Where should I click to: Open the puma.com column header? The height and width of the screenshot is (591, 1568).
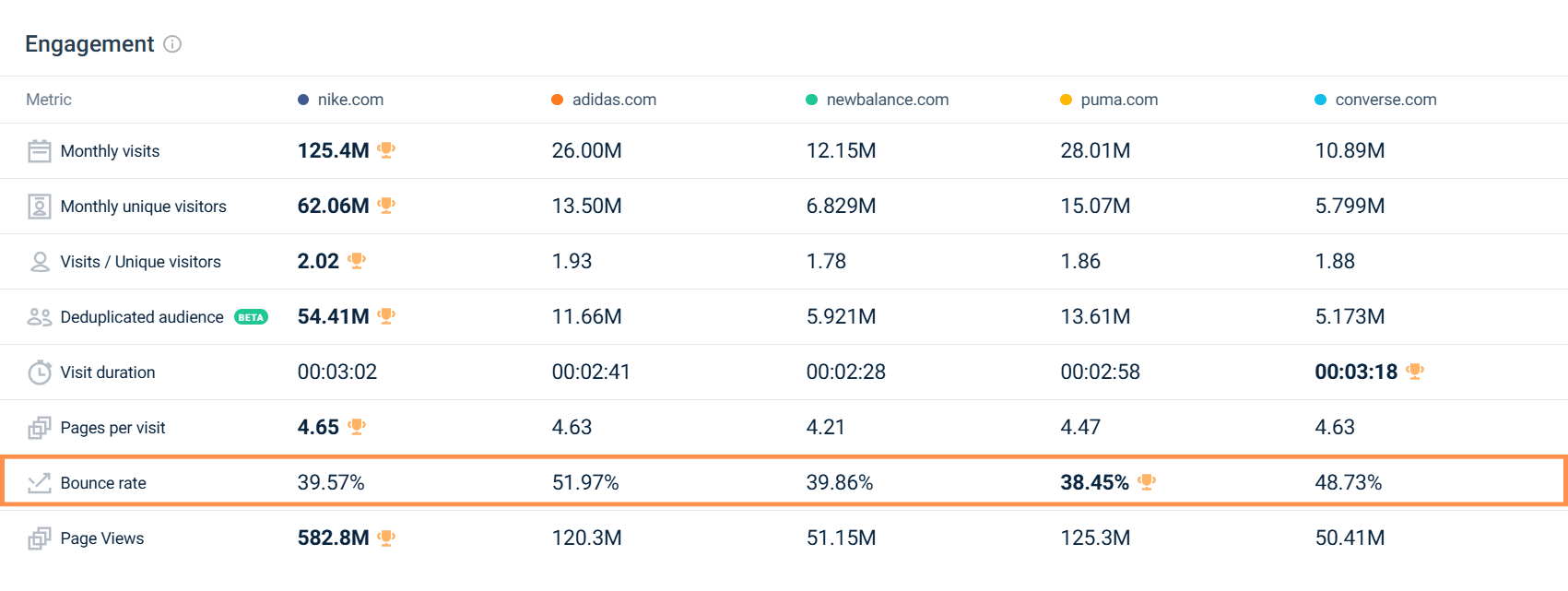click(x=1119, y=100)
